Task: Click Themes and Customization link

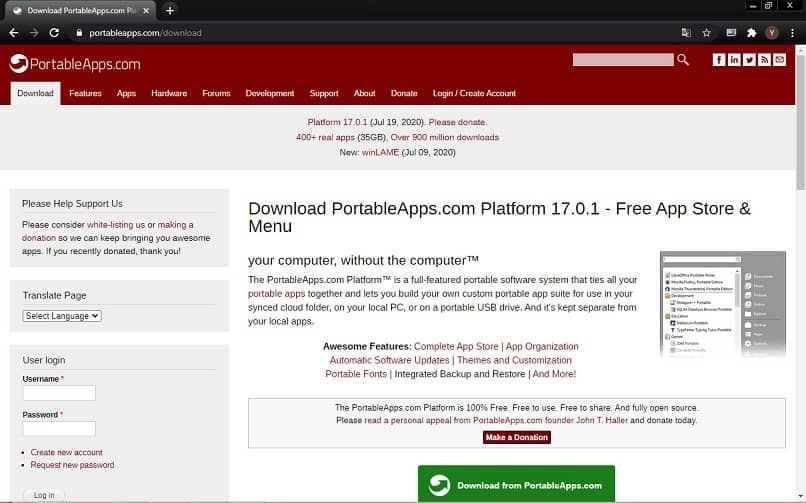Action: pos(514,361)
